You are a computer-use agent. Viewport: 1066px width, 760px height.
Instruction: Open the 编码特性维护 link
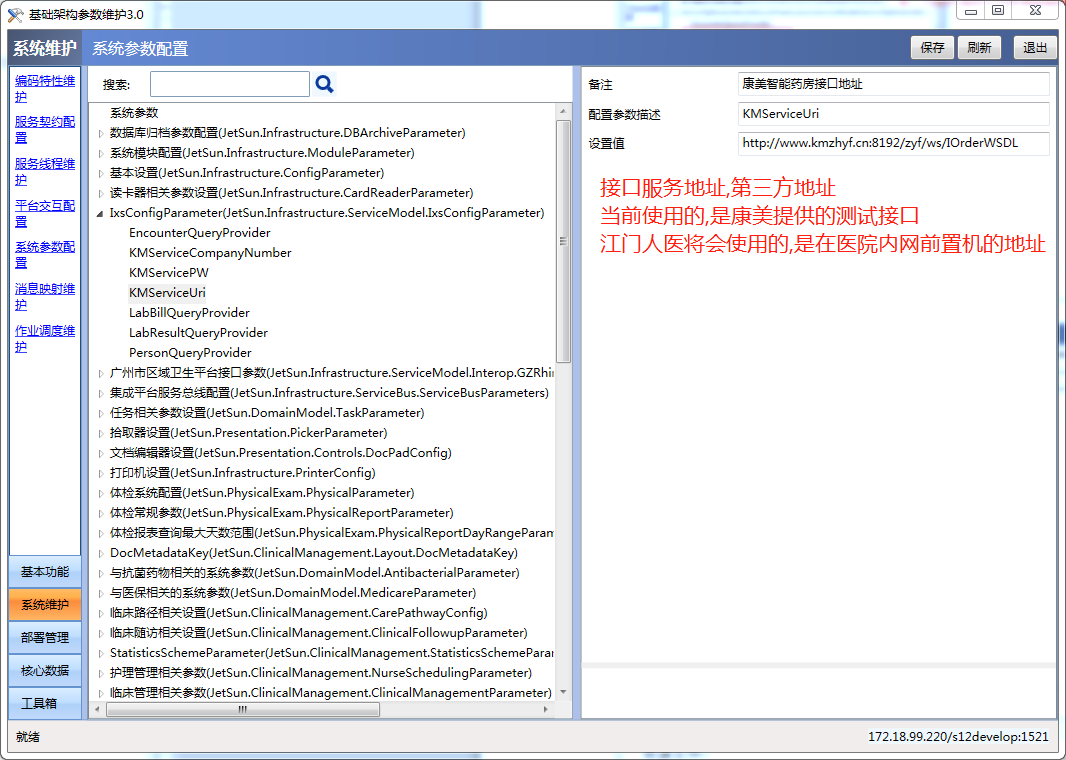(x=45, y=89)
